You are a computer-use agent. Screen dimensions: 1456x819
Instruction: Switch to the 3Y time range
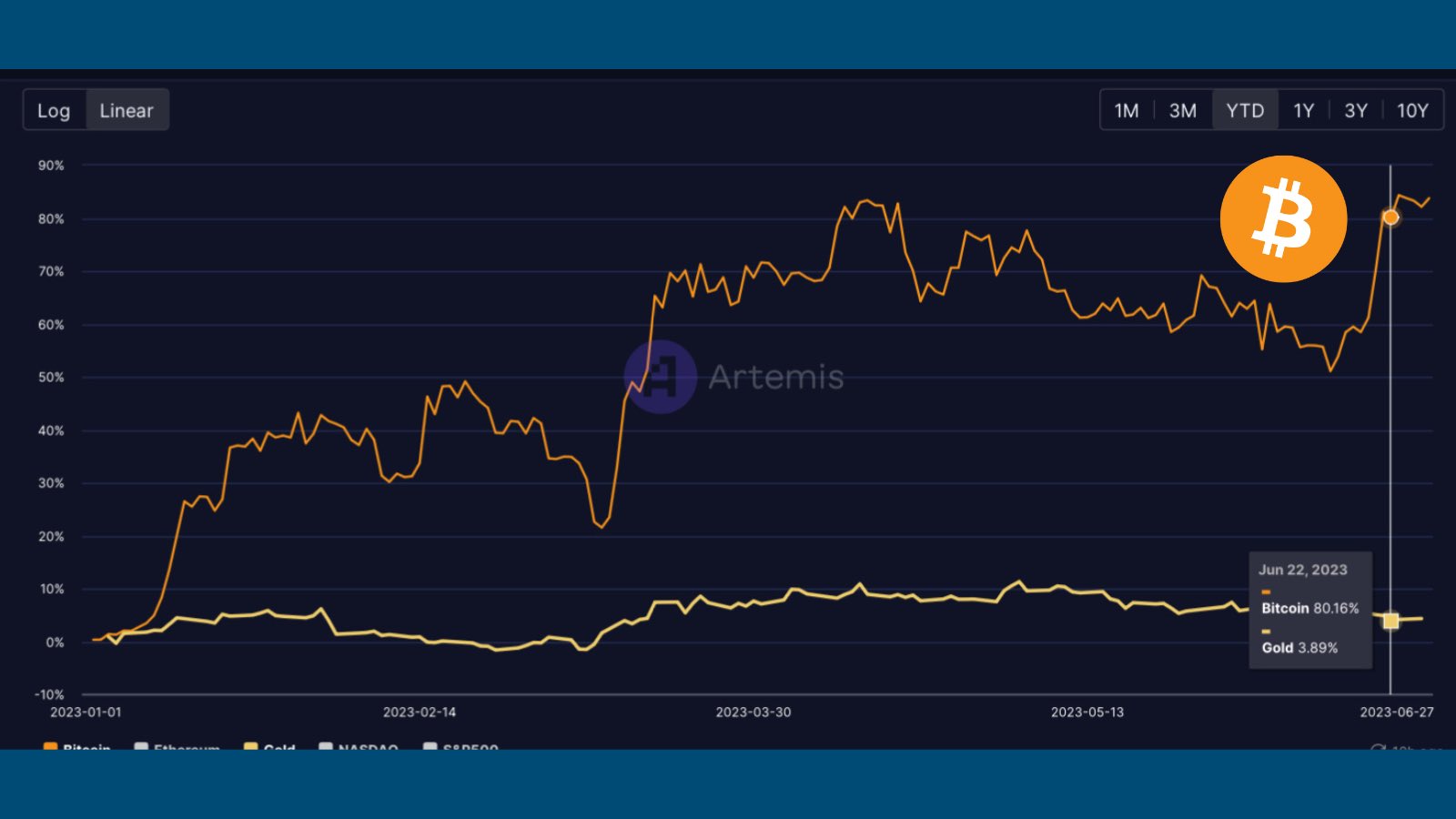(1356, 110)
